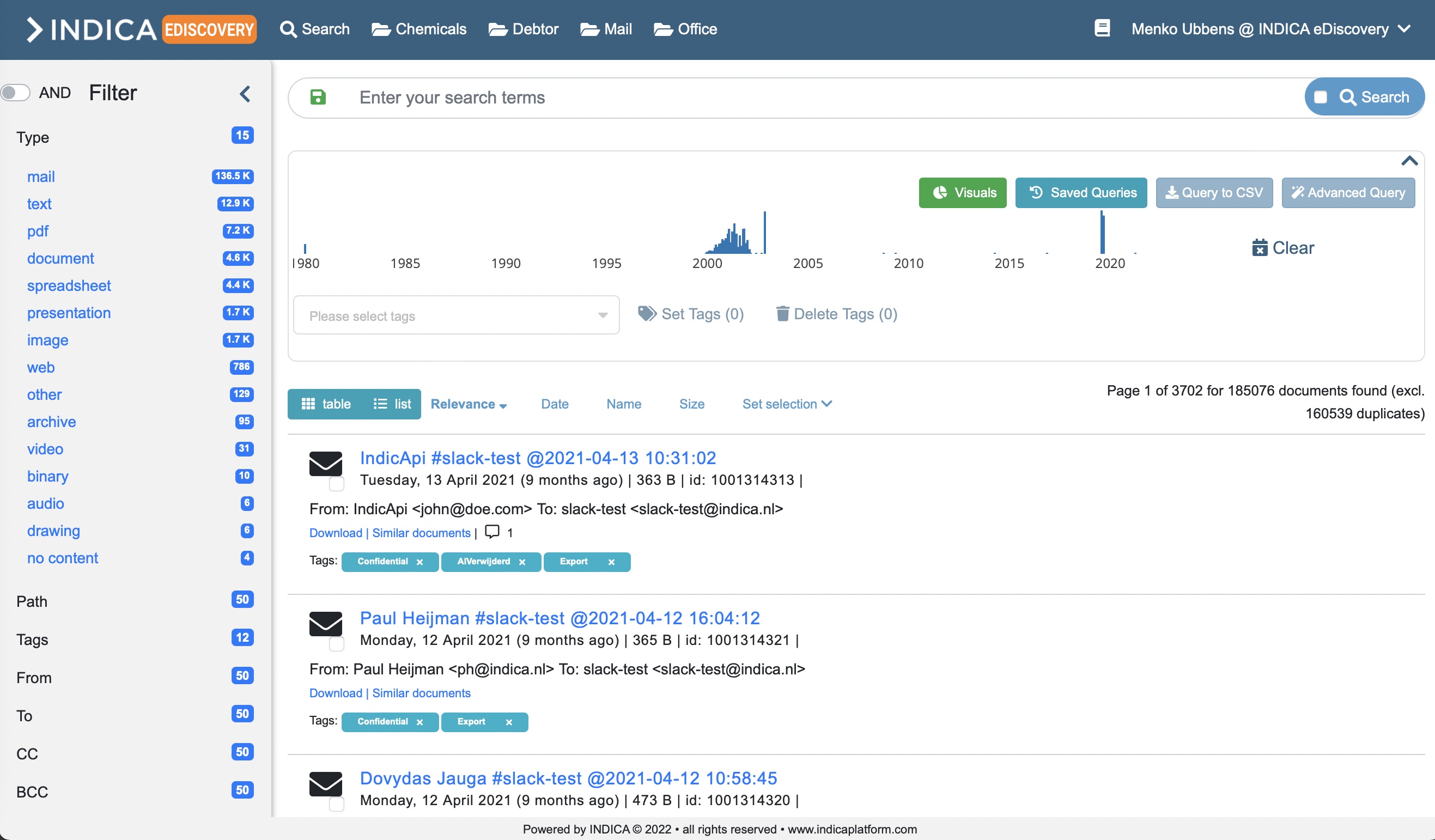Click the Delete Tags trash icon
Image resolution: width=1435 pixels, height=840 pixels.
pos(782,314)
